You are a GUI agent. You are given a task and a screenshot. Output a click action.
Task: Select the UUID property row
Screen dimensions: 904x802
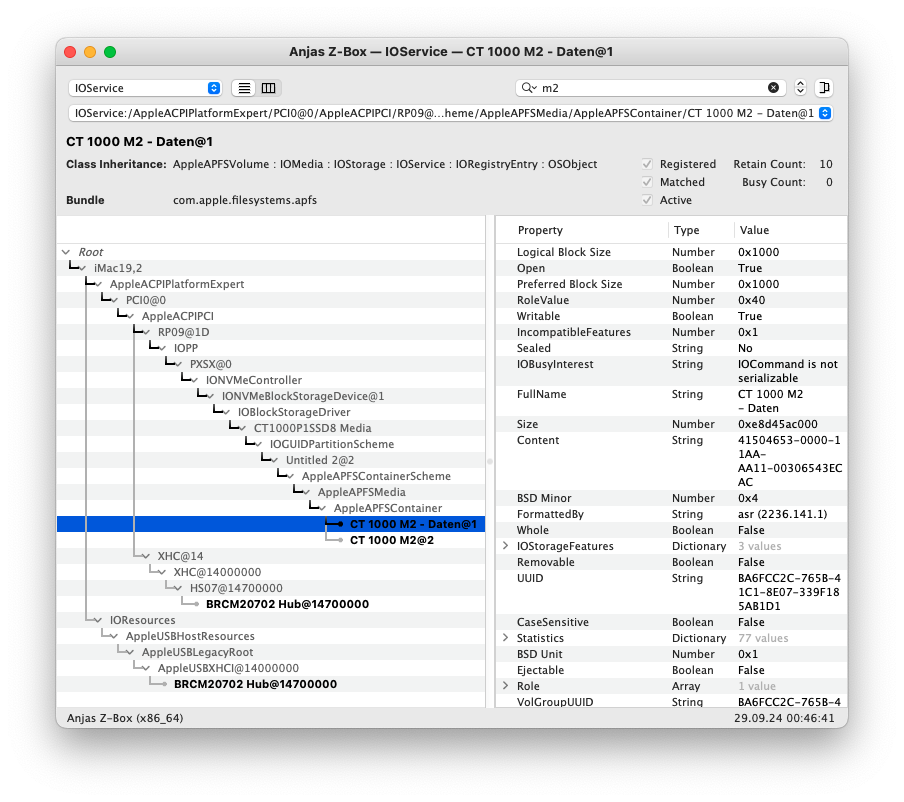tap(671, 592)
